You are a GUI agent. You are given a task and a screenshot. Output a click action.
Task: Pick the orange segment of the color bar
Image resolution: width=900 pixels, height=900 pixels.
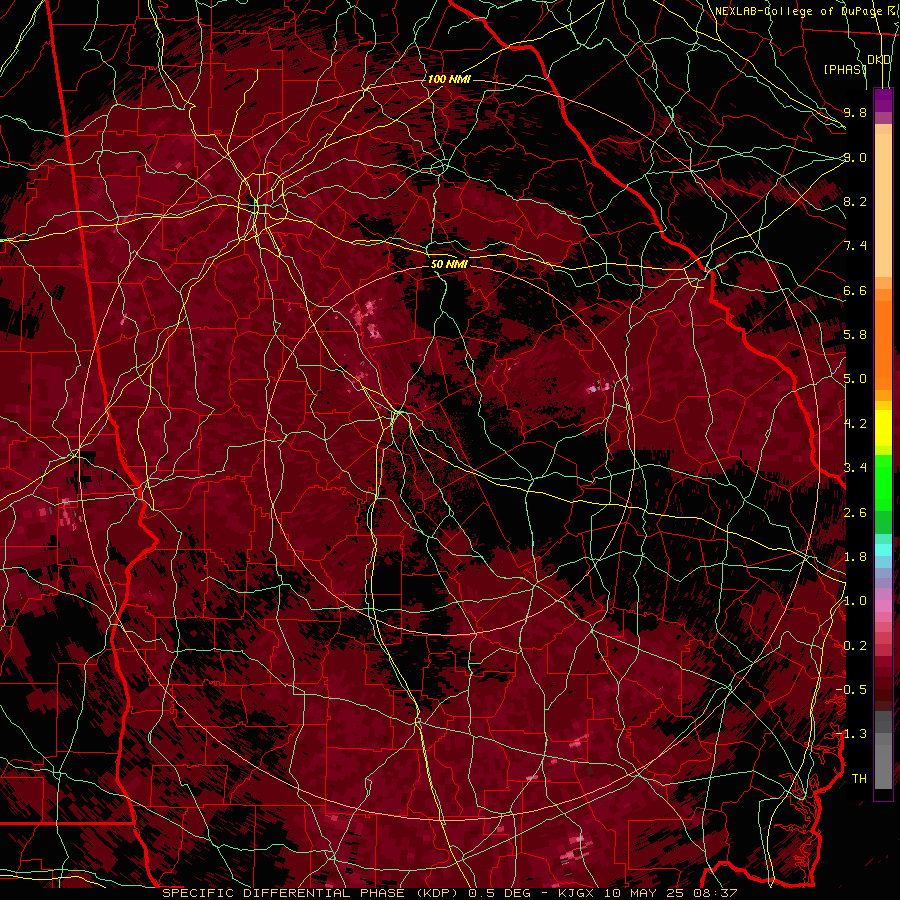coord(883,344)
